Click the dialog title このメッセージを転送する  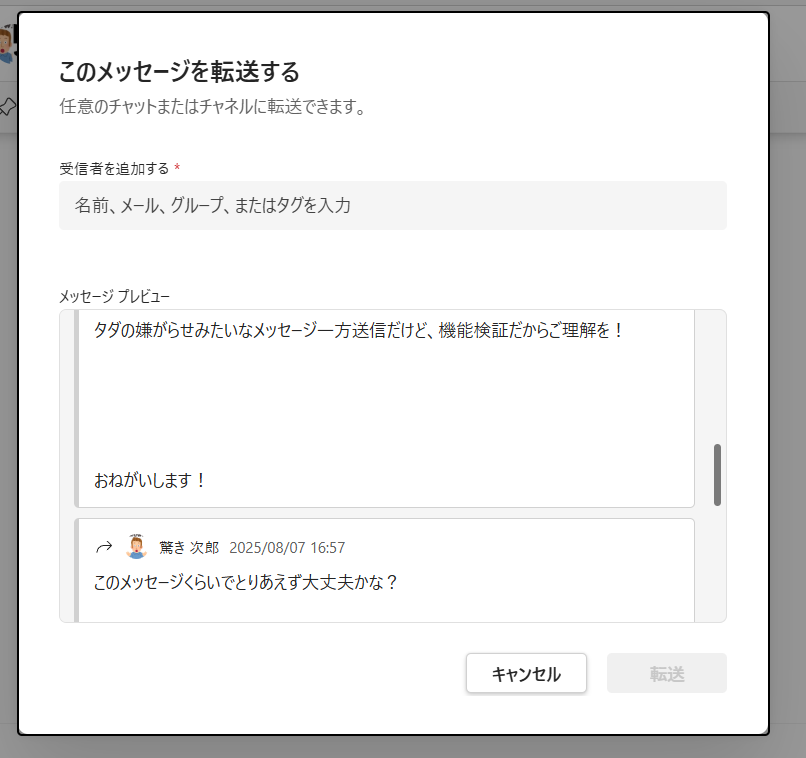(180, 72)
